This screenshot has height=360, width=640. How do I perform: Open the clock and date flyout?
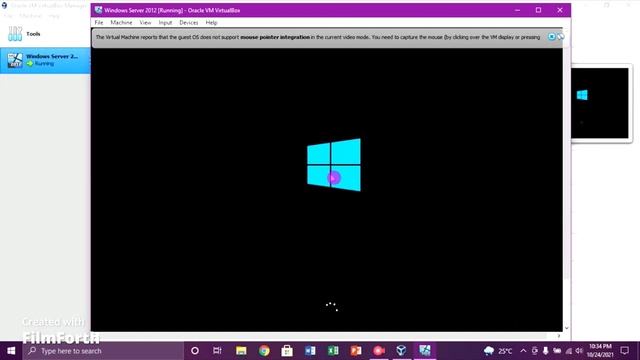pyautogui.click(x=600, y=351)
